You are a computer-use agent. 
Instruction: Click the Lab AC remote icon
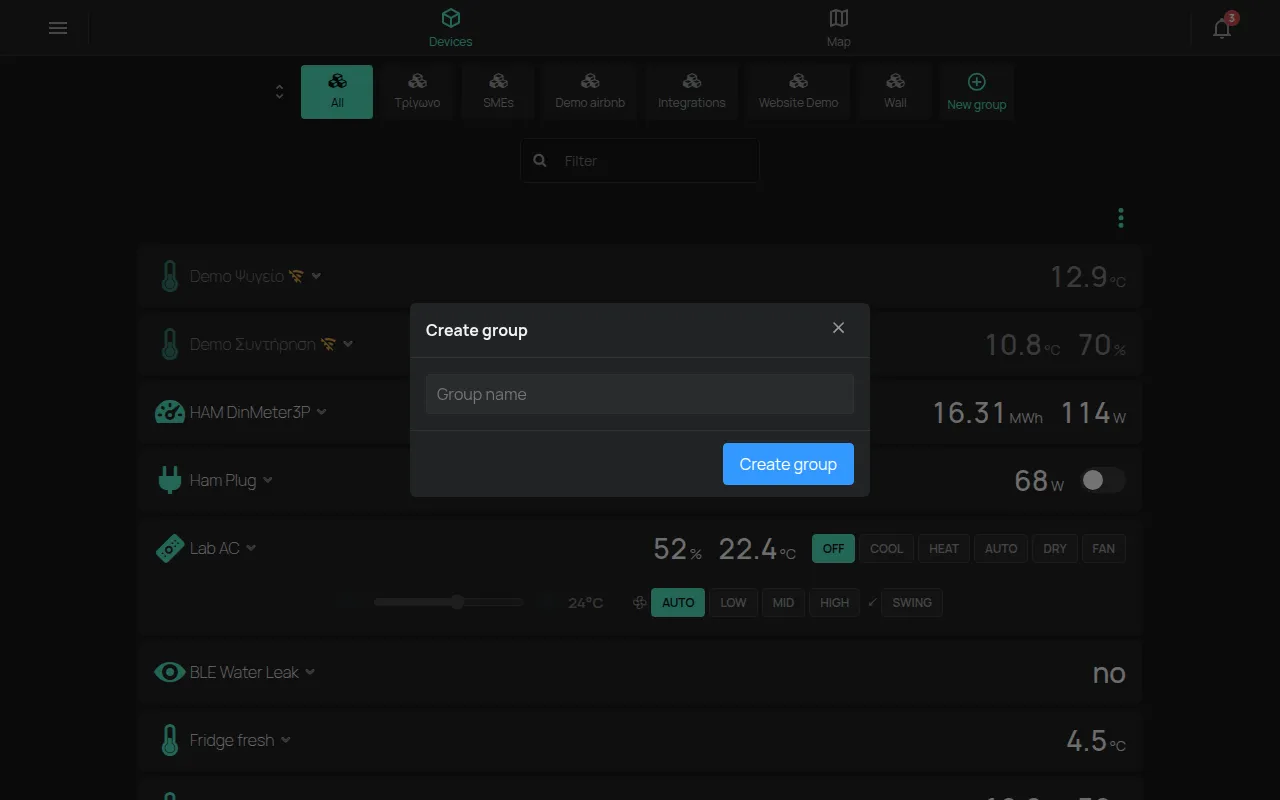[170, 548]
